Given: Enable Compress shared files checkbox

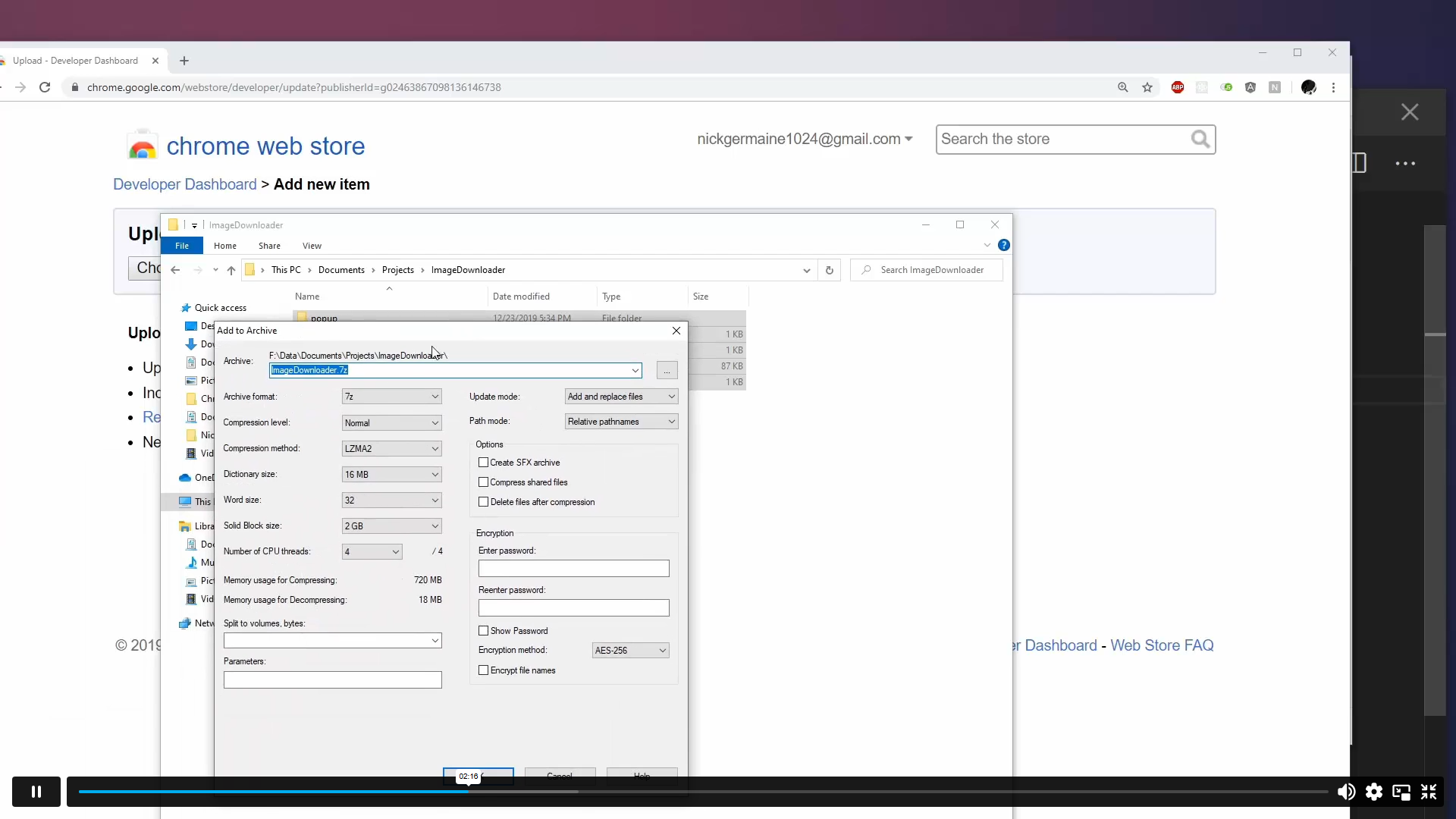Looking at the screenshot, I should click(x=483, y=482).
